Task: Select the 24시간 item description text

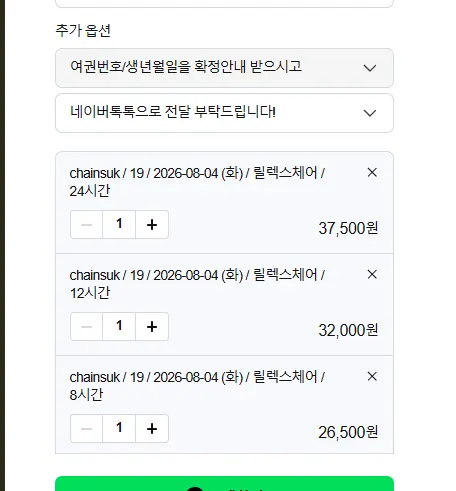Action: click(197, 182)
